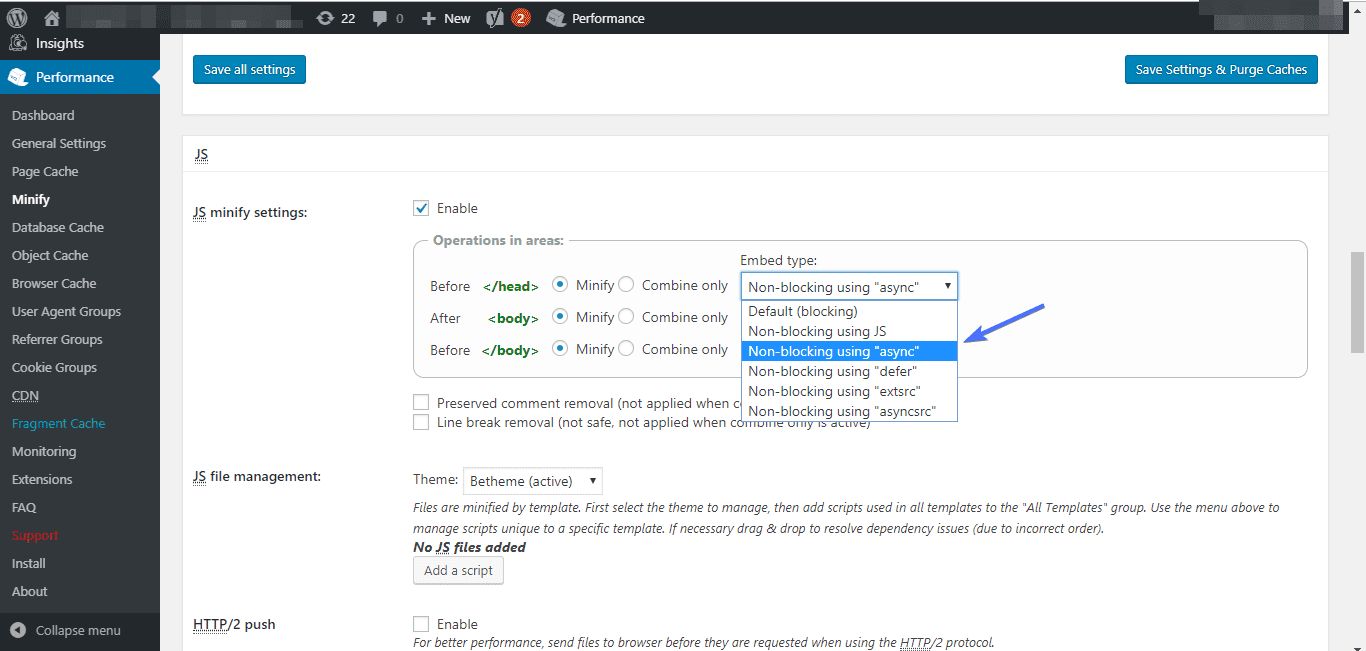Click Add a script button

458,570
